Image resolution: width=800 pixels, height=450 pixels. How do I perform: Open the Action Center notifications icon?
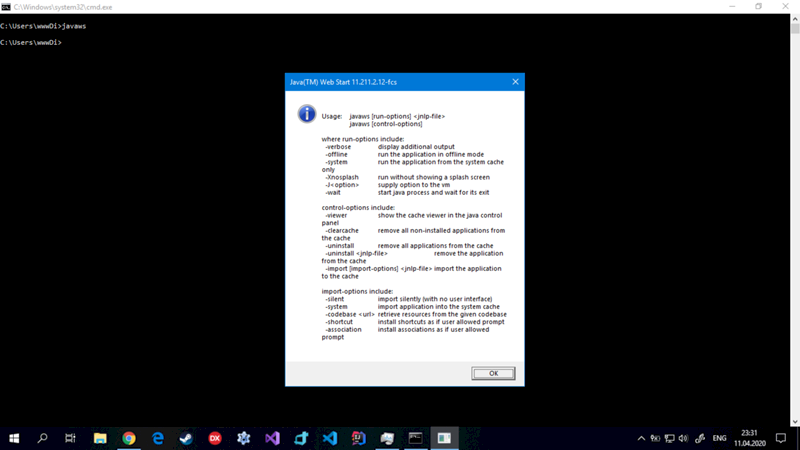tap(781, 438)
